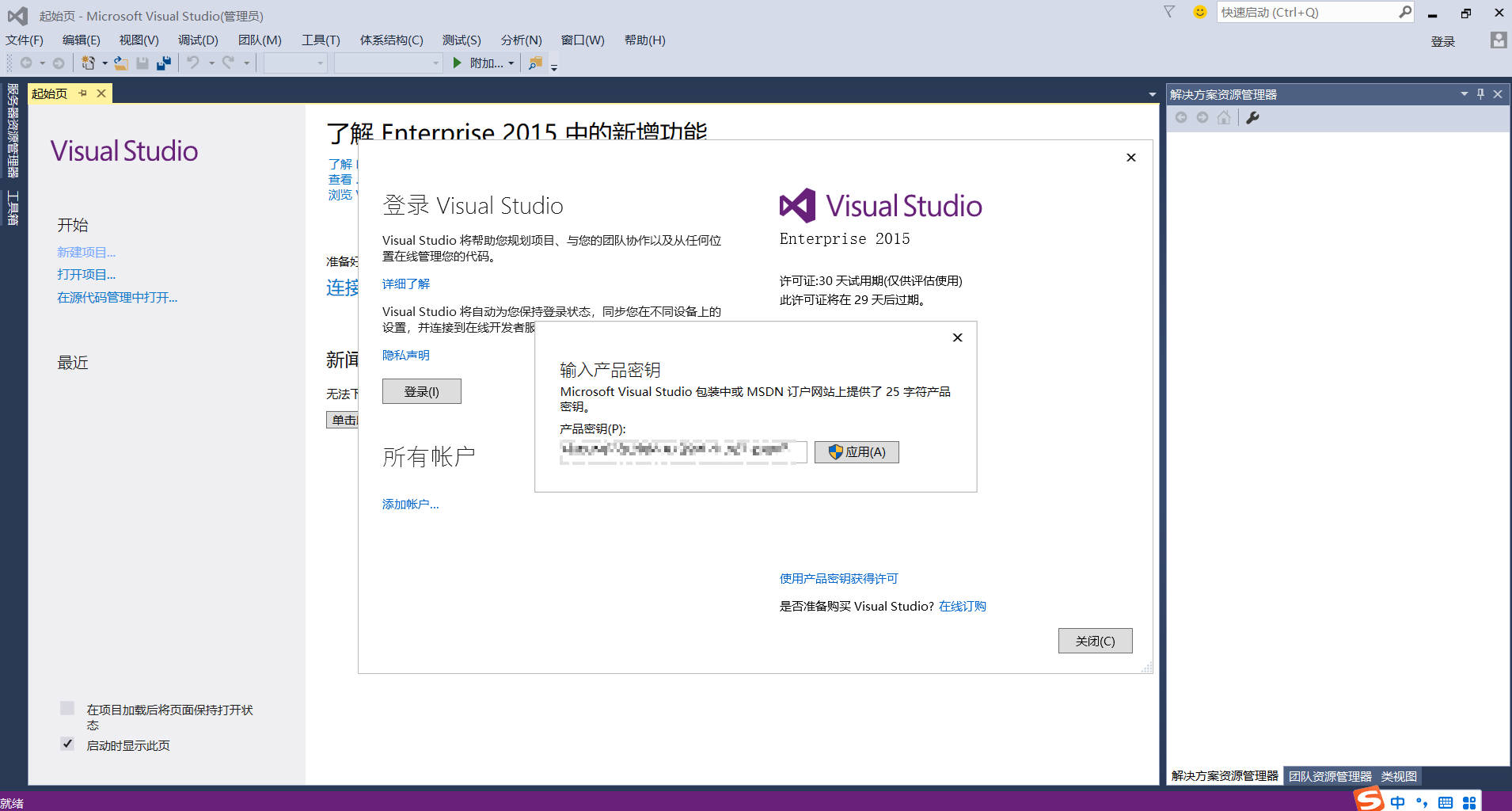Click the Undo toolbar icon

[x=193, y=63]
